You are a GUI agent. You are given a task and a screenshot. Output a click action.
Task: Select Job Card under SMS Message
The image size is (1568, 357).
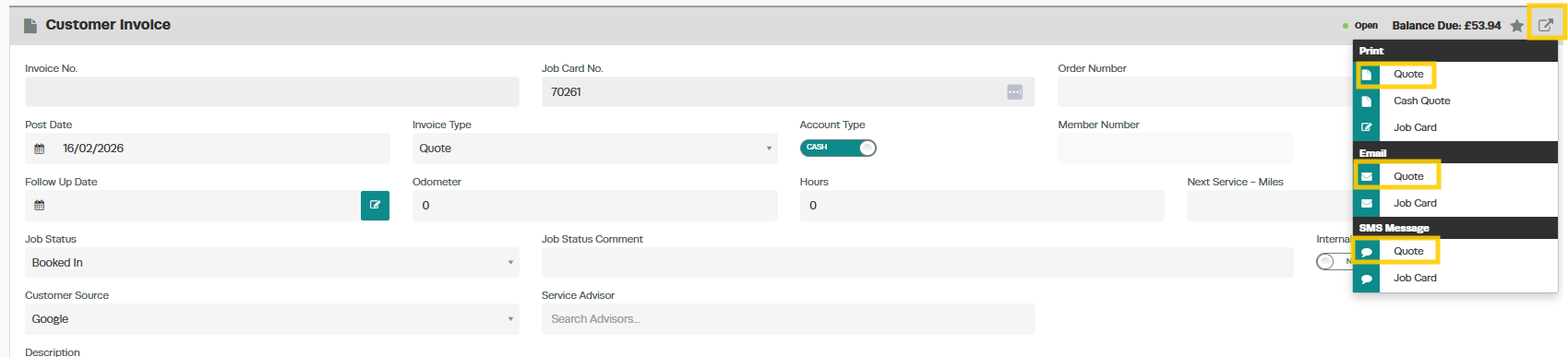(1415, 279)
